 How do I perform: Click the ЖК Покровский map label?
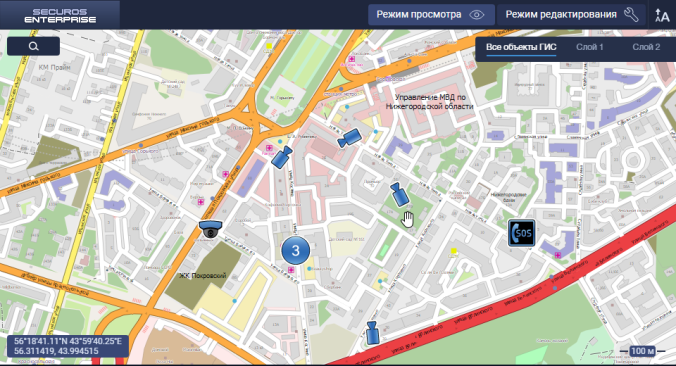point(203,275)
